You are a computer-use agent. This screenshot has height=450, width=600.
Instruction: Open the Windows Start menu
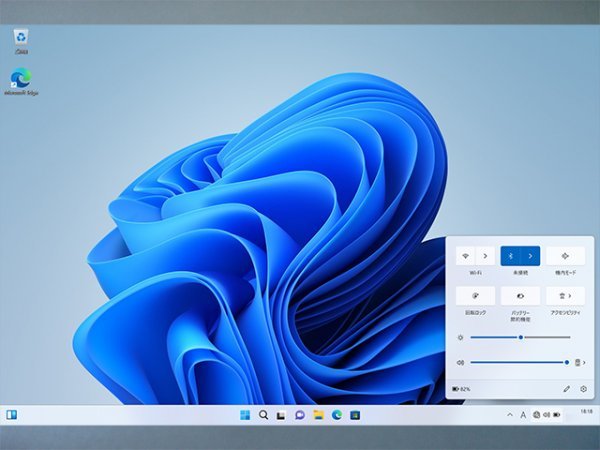click(245, 415)
